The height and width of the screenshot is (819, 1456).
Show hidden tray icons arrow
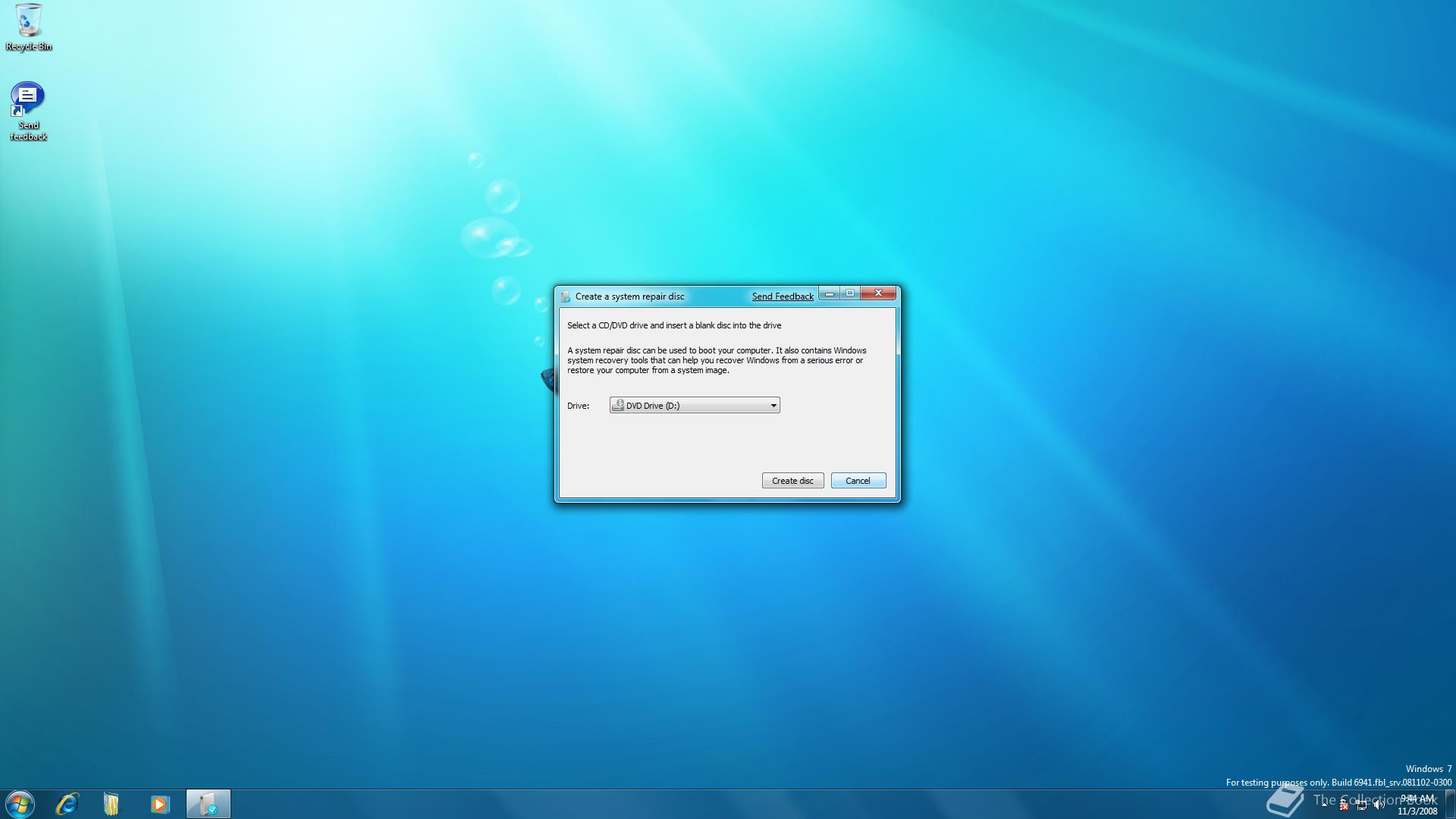click(1324, 805)
